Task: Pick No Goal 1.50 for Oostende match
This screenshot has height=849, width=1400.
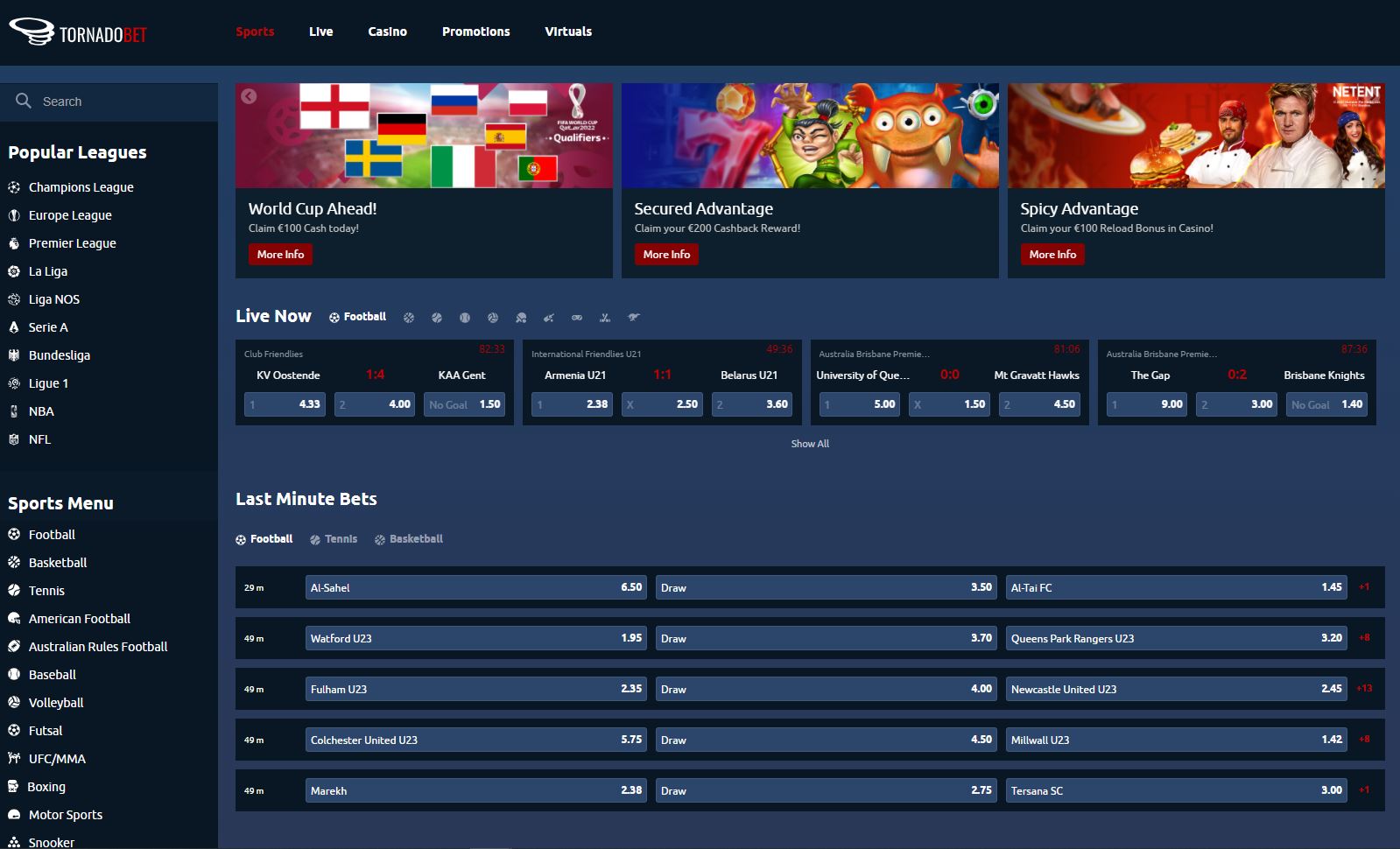Action: [x=464, y=404]
